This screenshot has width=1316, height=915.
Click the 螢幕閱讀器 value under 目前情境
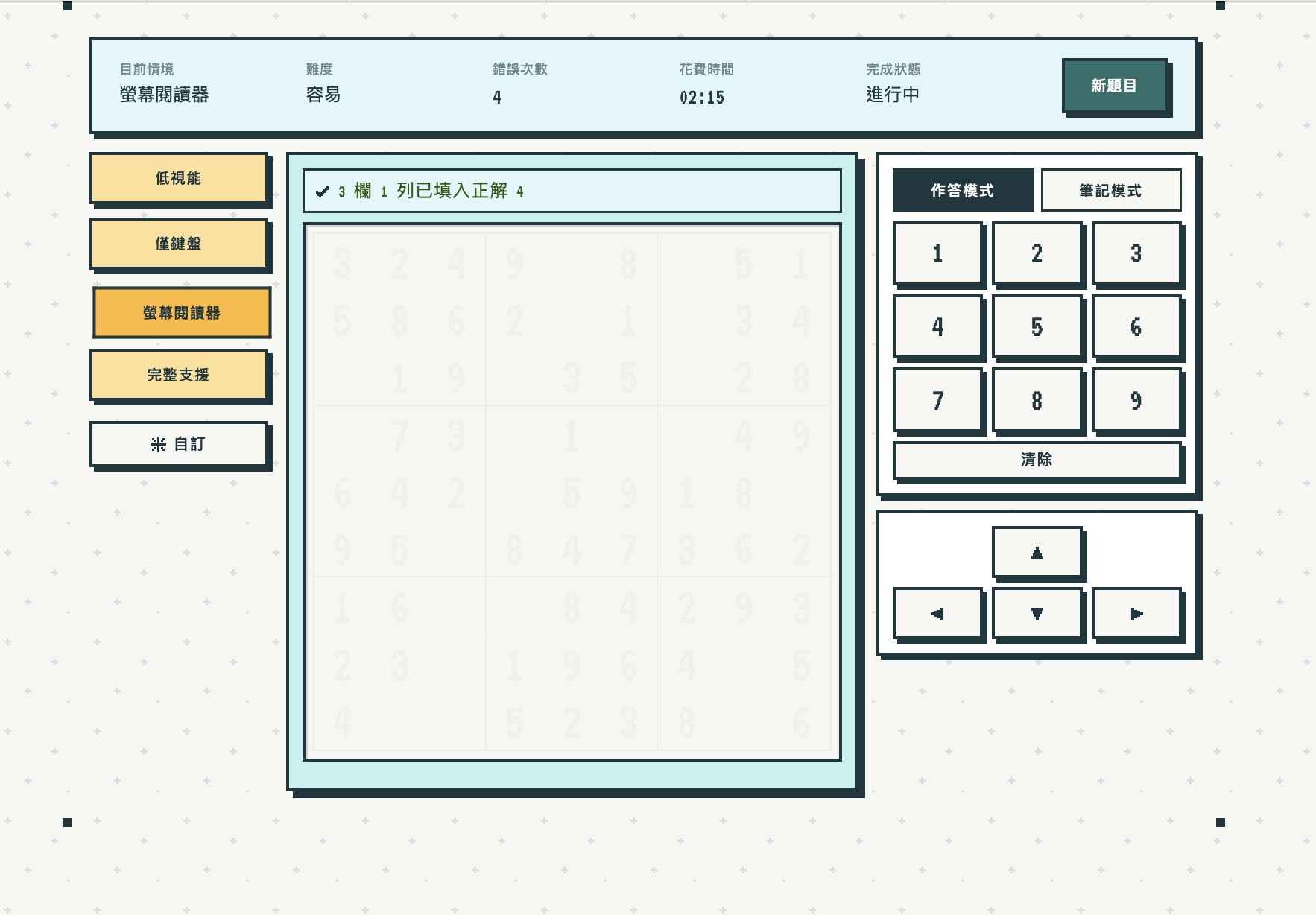[x=164, y=95]
